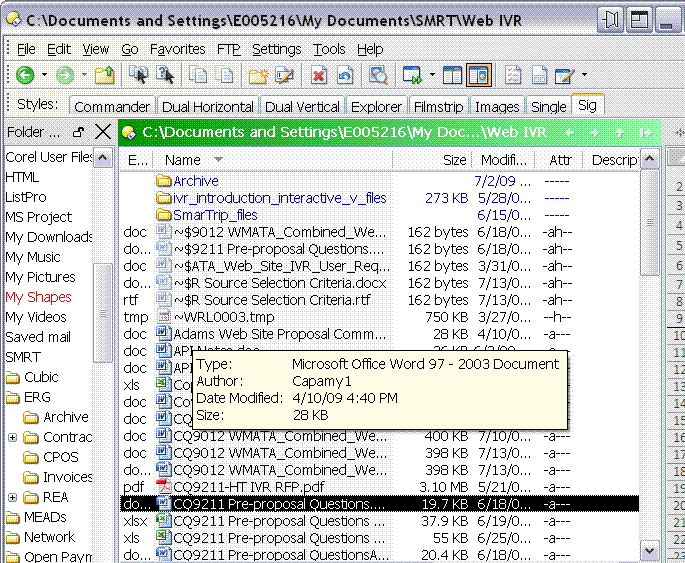Image resolution: width=685 pixels, height=563 pixels.
Task: Expand the Contrac folder tree node
Action: point(12,437)
